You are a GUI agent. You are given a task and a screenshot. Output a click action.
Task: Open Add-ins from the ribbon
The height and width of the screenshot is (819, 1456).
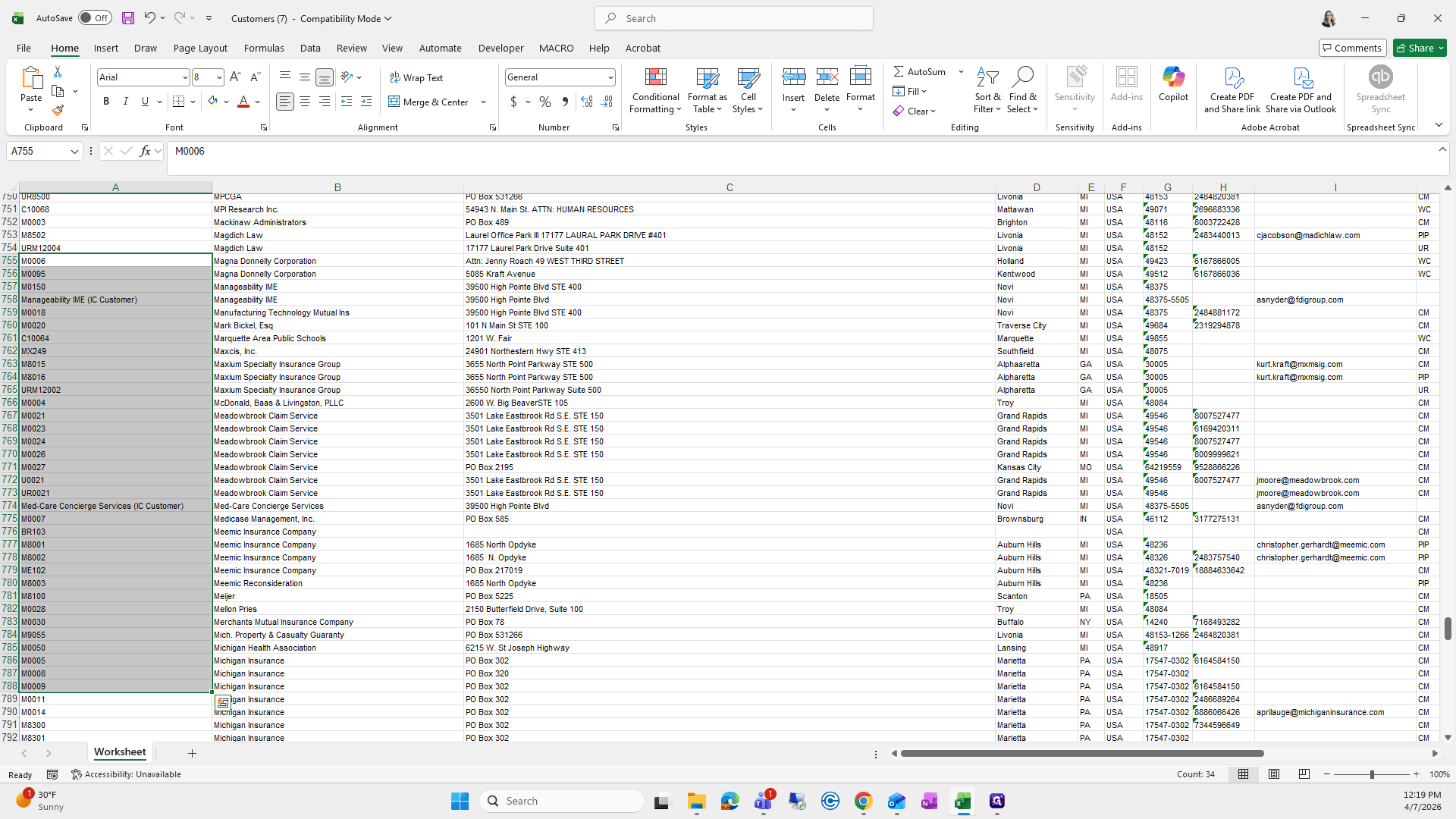click(1126, 84)
